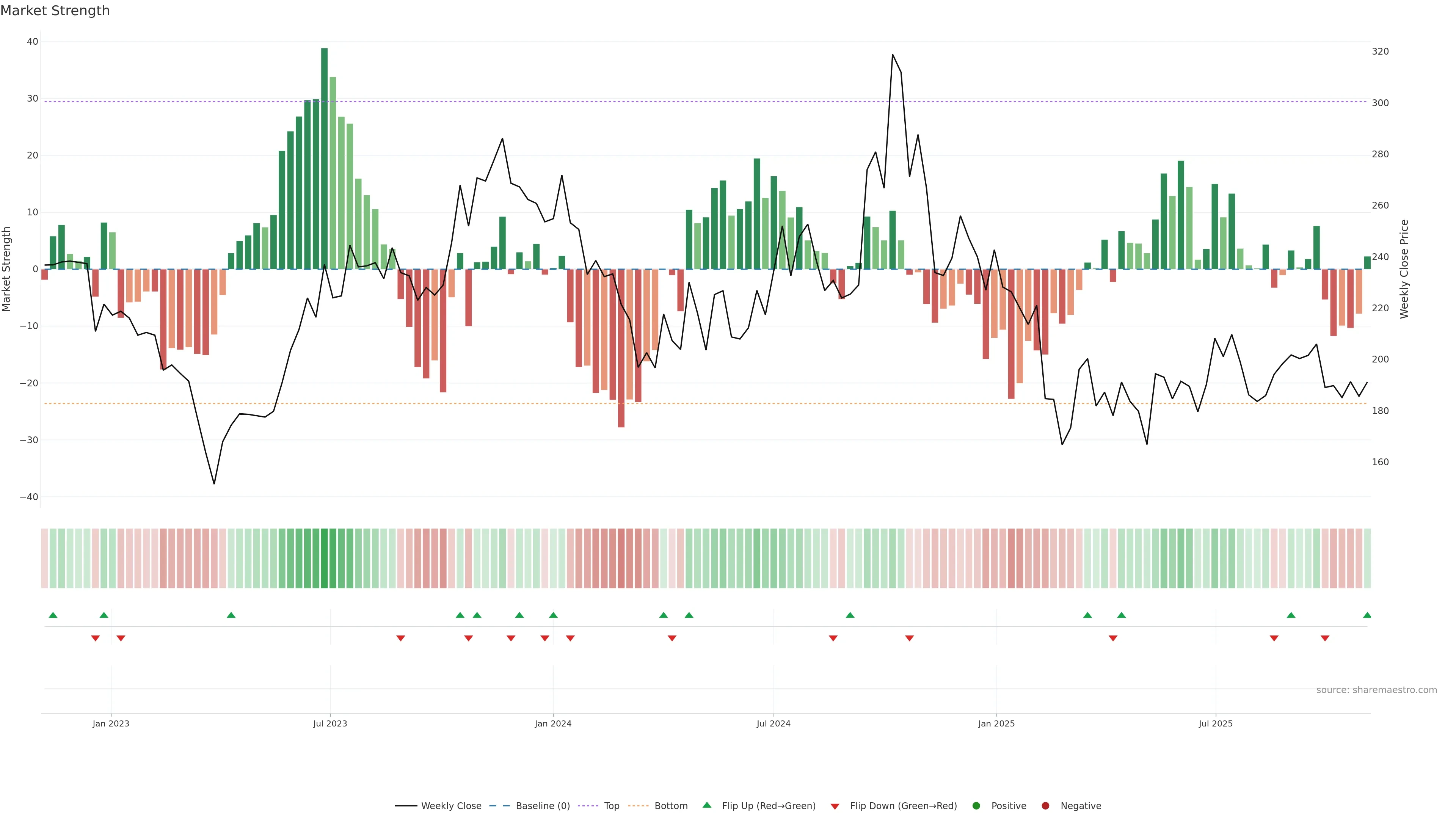The height and width of the screenshot is (819, 1456).
Task: Click darkest green heatmap cell
Action: pos(325,559)
